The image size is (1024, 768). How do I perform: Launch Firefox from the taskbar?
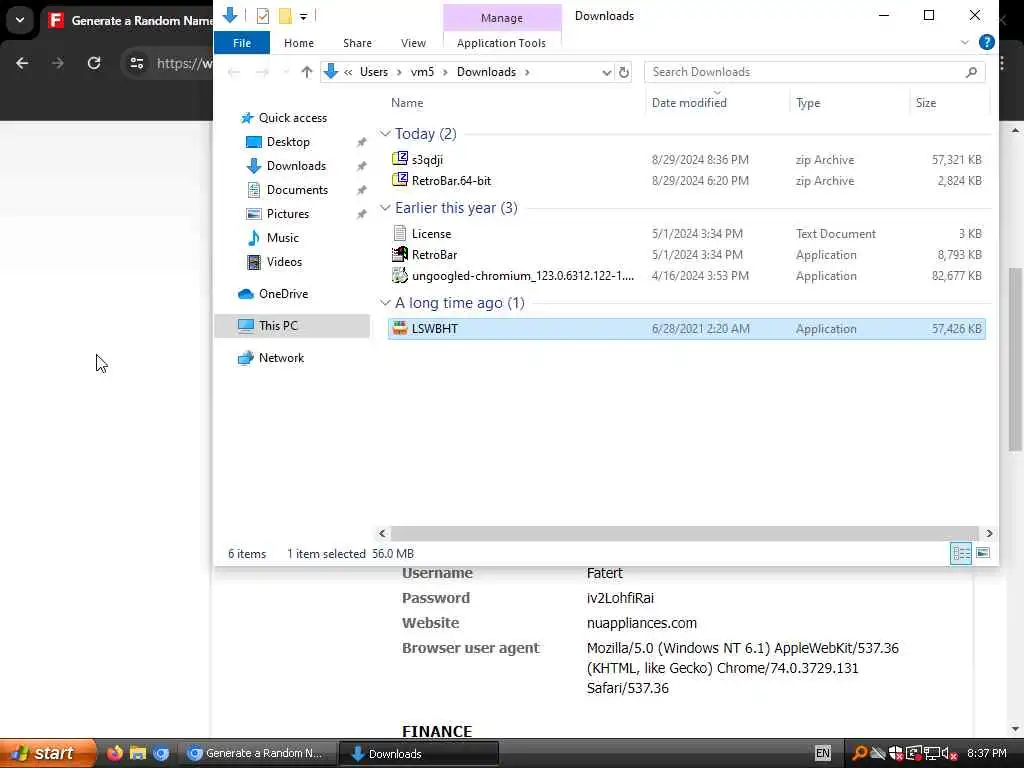click(x=114, y=754)
